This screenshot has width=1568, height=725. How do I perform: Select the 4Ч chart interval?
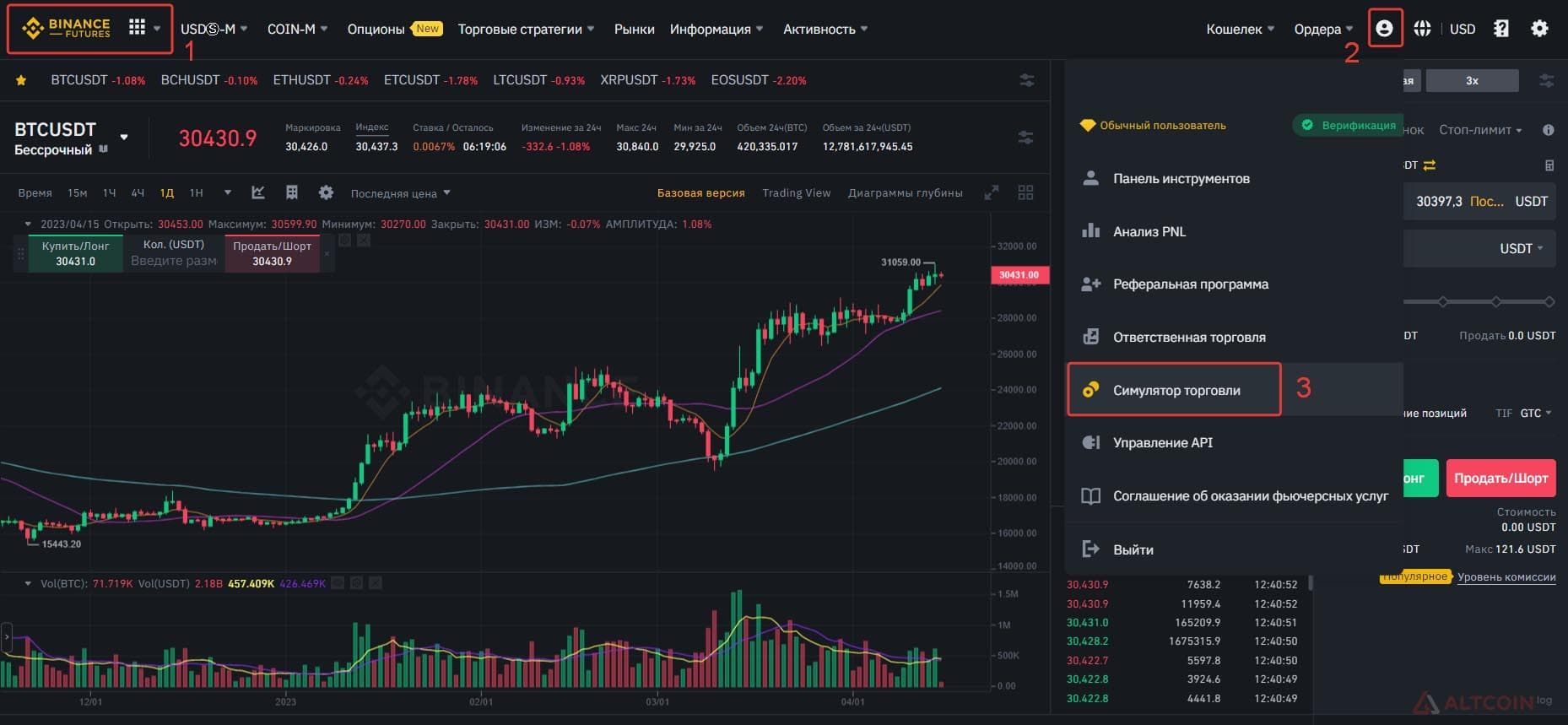(138, 193)
